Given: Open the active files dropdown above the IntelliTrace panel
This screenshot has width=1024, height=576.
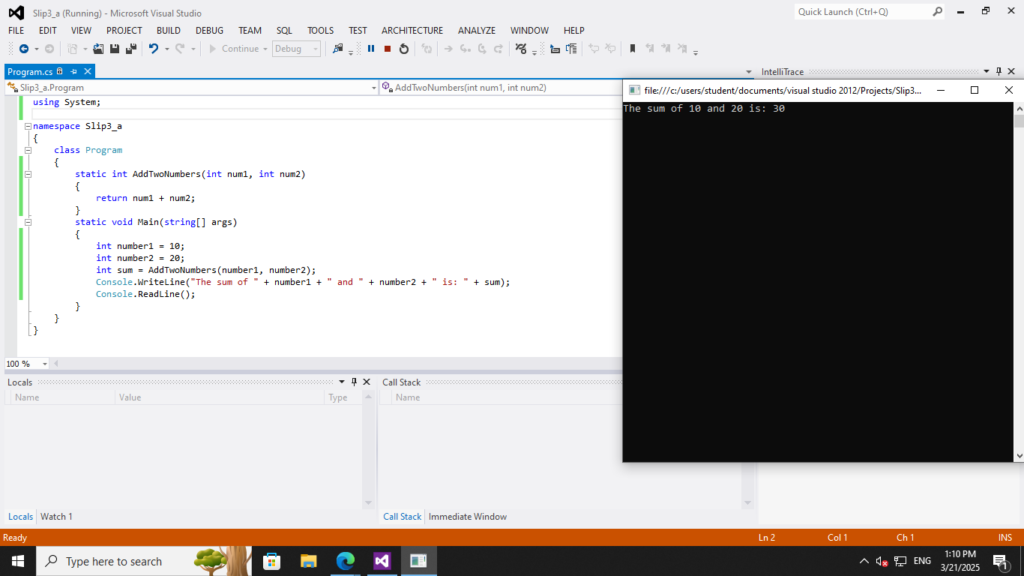Looking at the screenshot, I should coord(748,72).
